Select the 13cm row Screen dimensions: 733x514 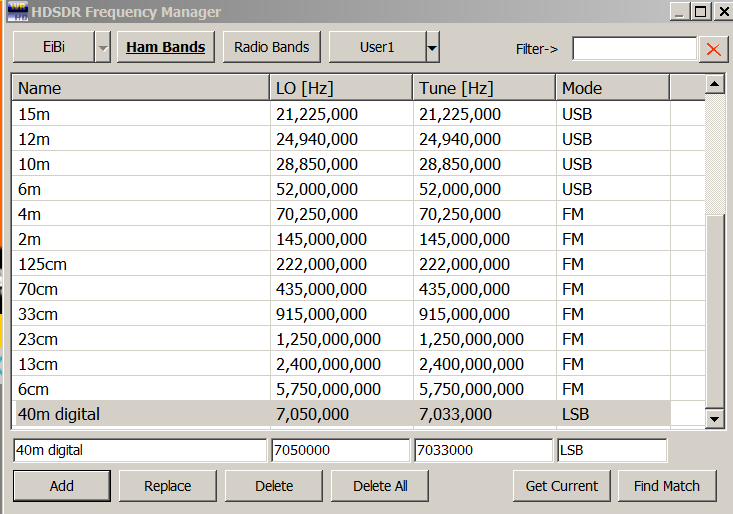click(359, 364)
